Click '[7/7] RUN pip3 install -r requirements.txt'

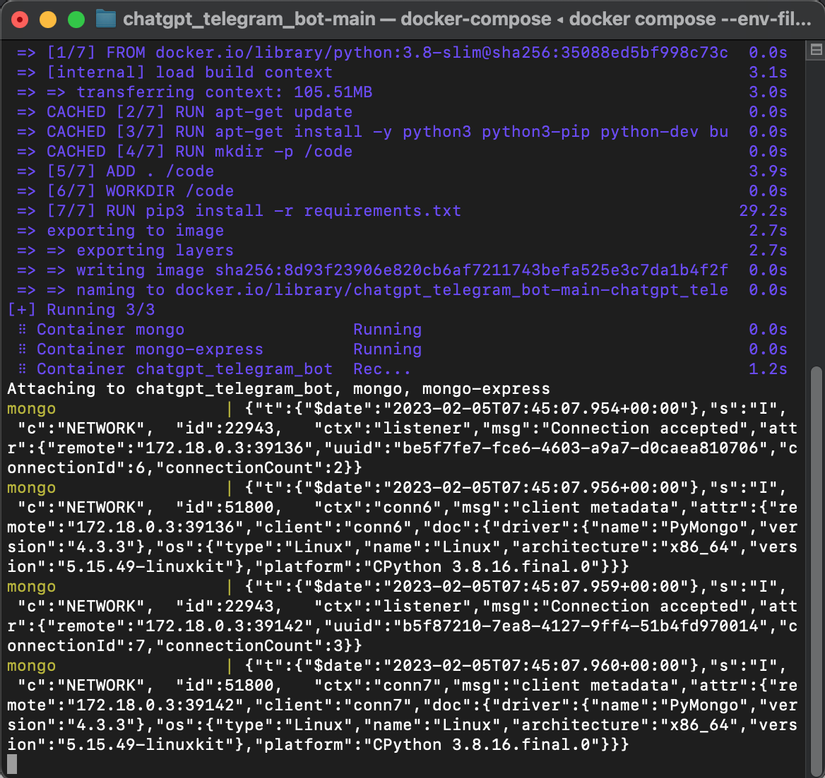(254, 210)
